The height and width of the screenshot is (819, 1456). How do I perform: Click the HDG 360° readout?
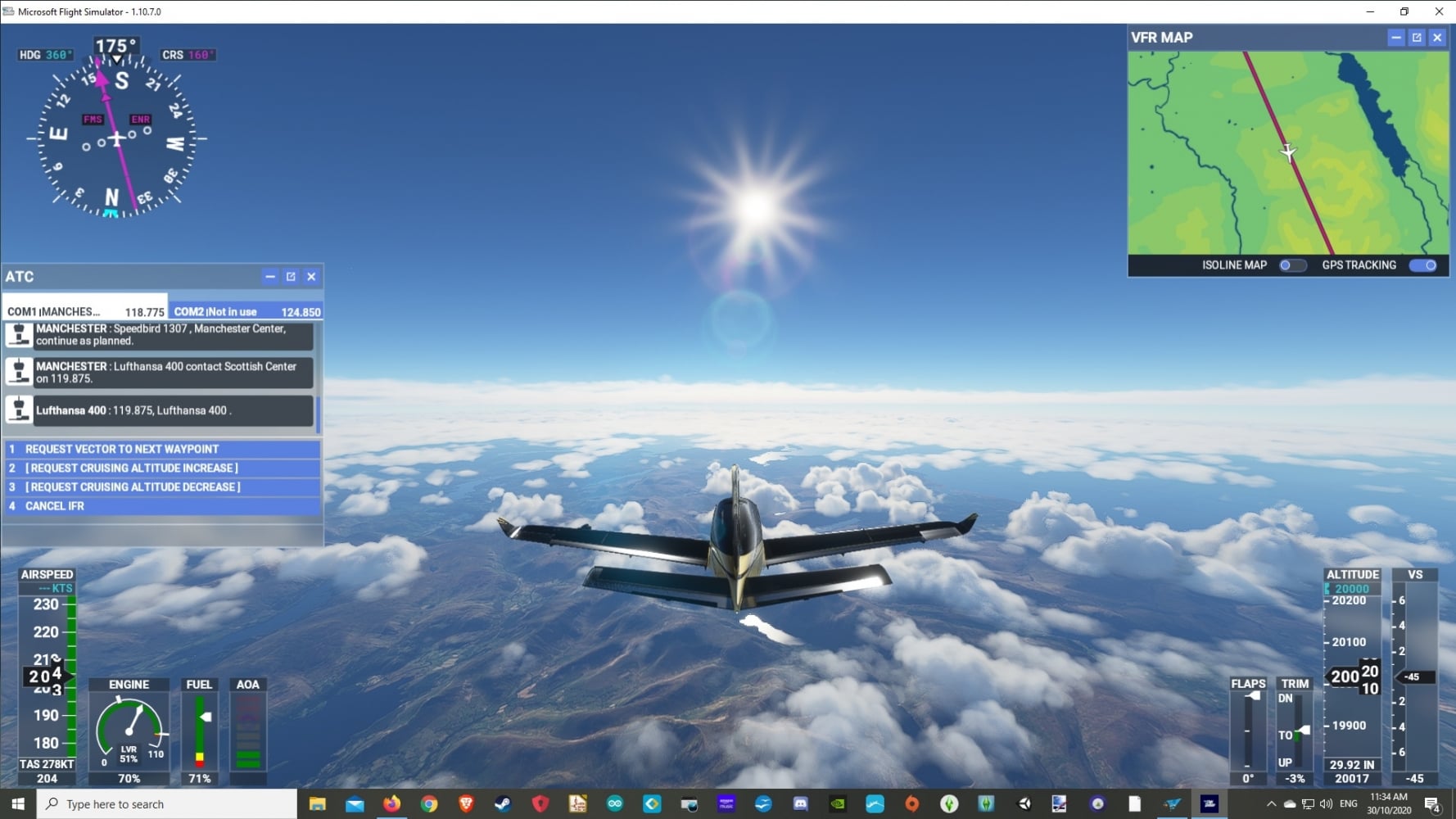click(46, 55)
